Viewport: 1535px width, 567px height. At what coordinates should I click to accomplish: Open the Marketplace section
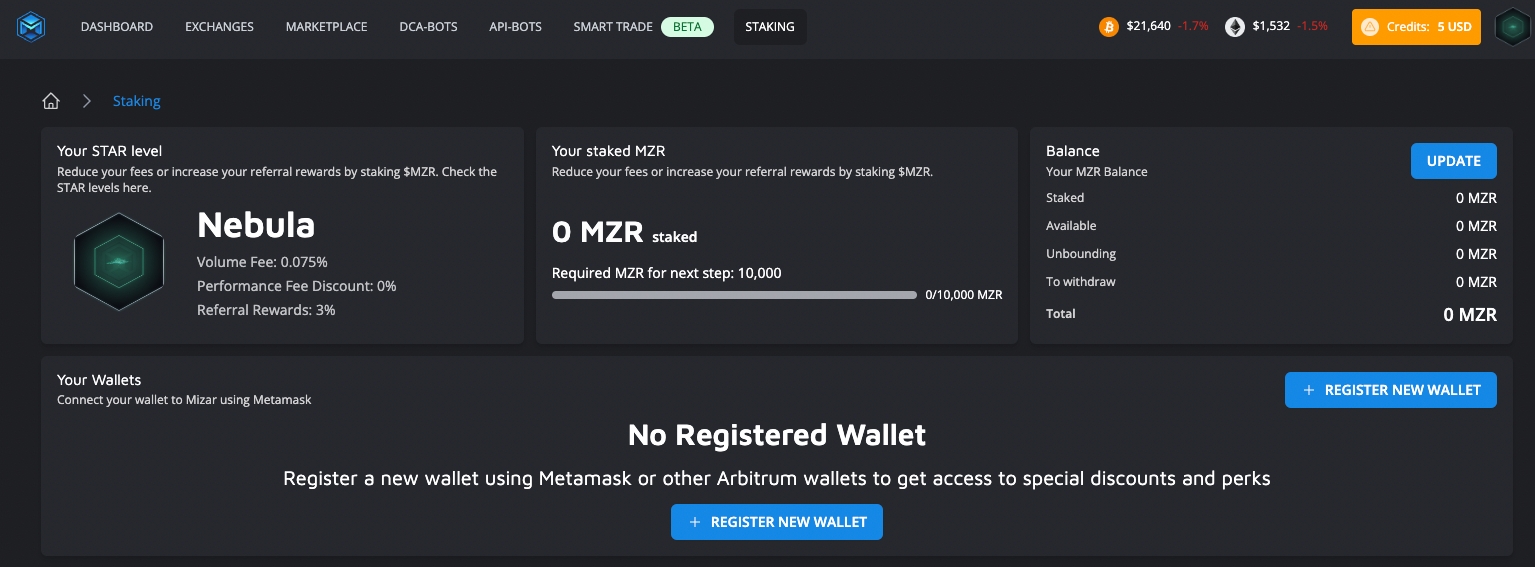(x=326, y=27)
